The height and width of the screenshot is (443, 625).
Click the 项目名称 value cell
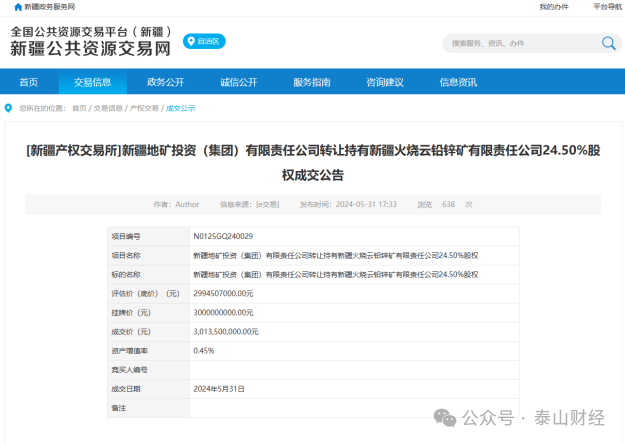[354, 256]
